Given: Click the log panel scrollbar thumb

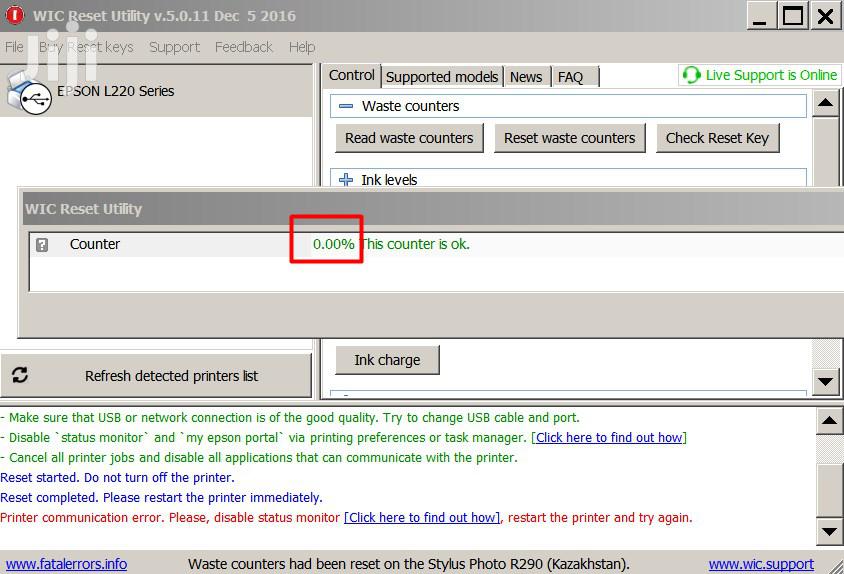Looking at the screenshot, I should [x=829, y=489].
